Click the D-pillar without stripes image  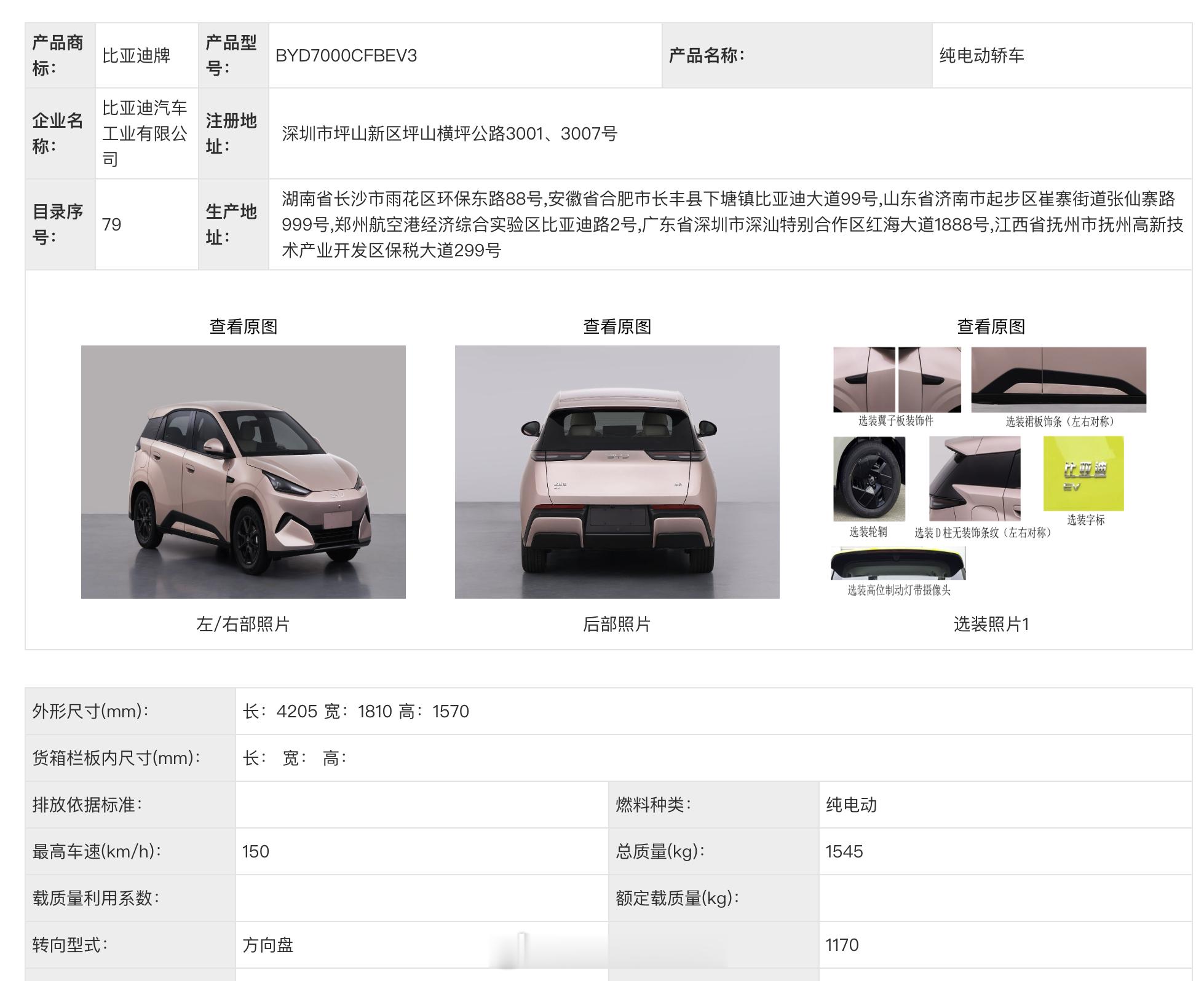point(975,479)
